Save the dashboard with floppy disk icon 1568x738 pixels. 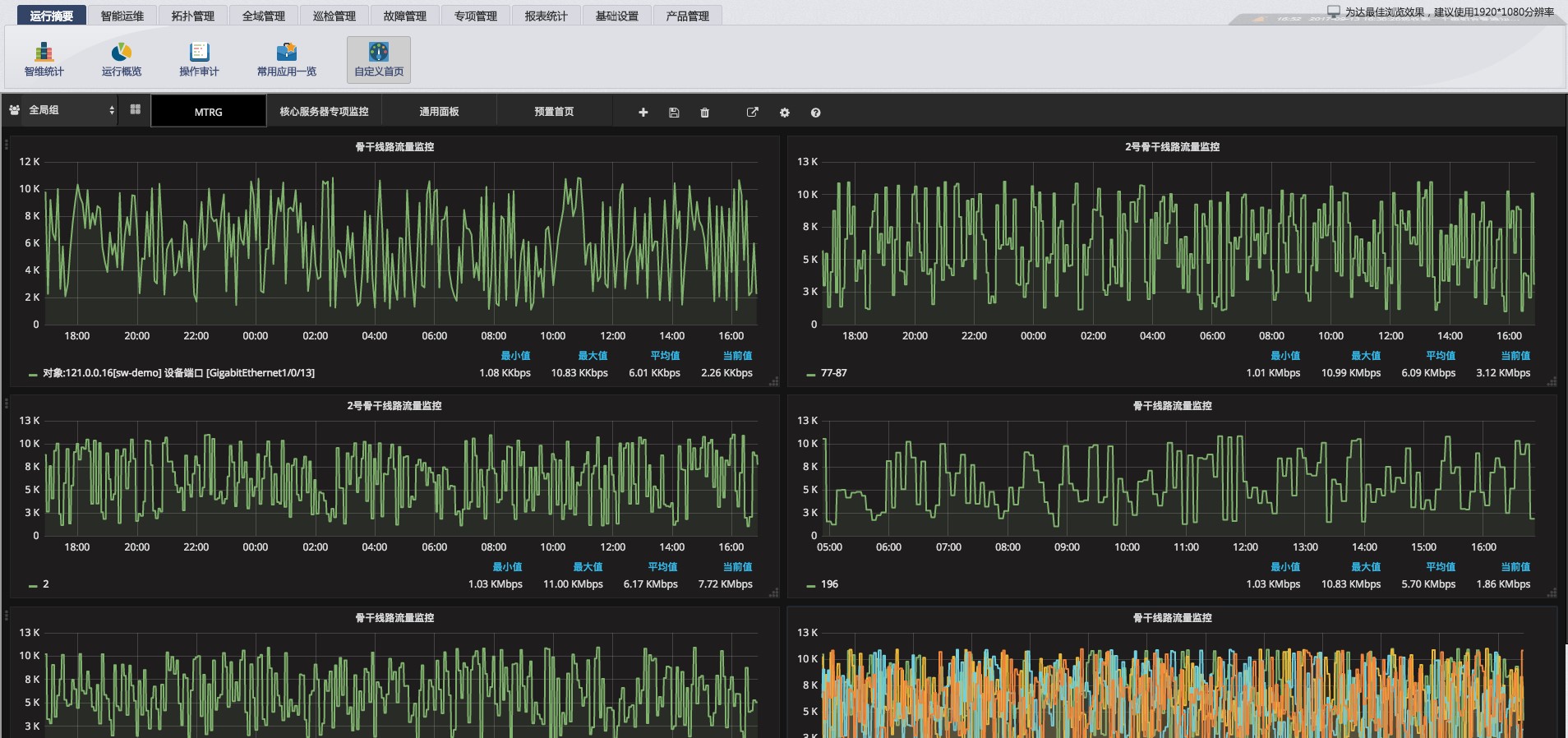674,113
